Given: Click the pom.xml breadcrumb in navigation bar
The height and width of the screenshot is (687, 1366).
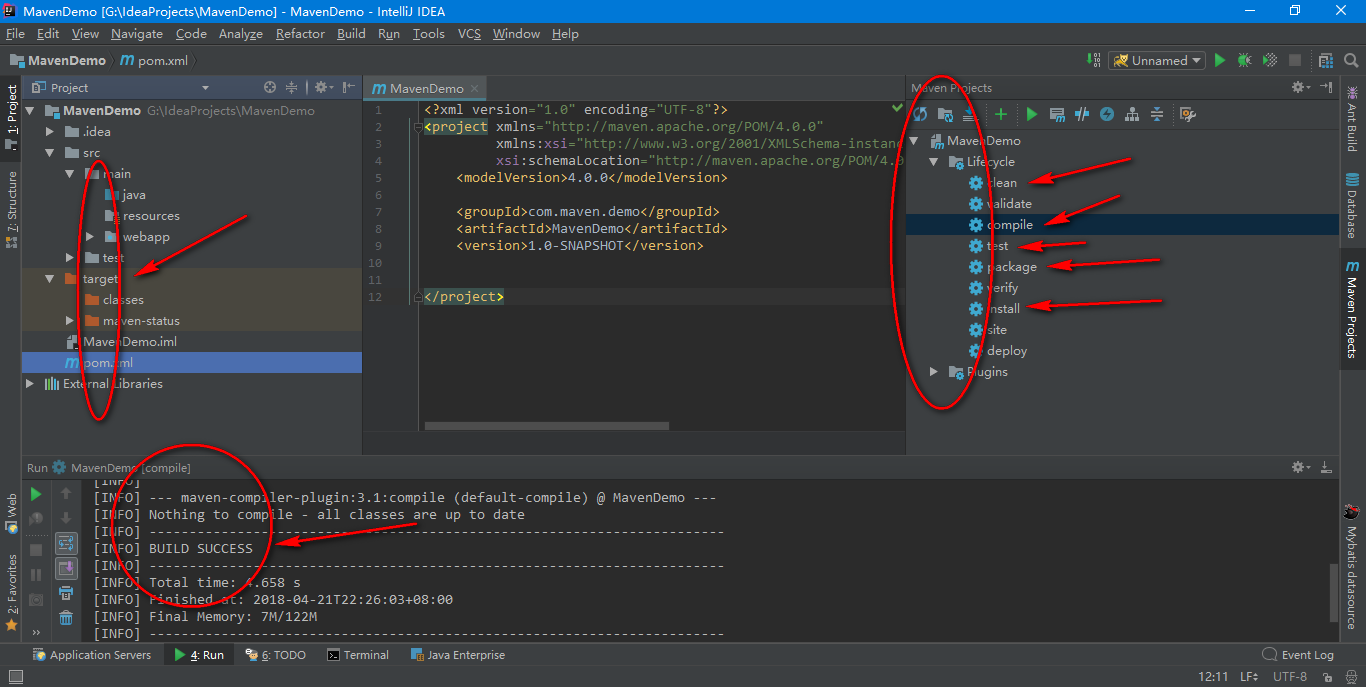Looking at the screenshot, I should [x=153, y=60].
